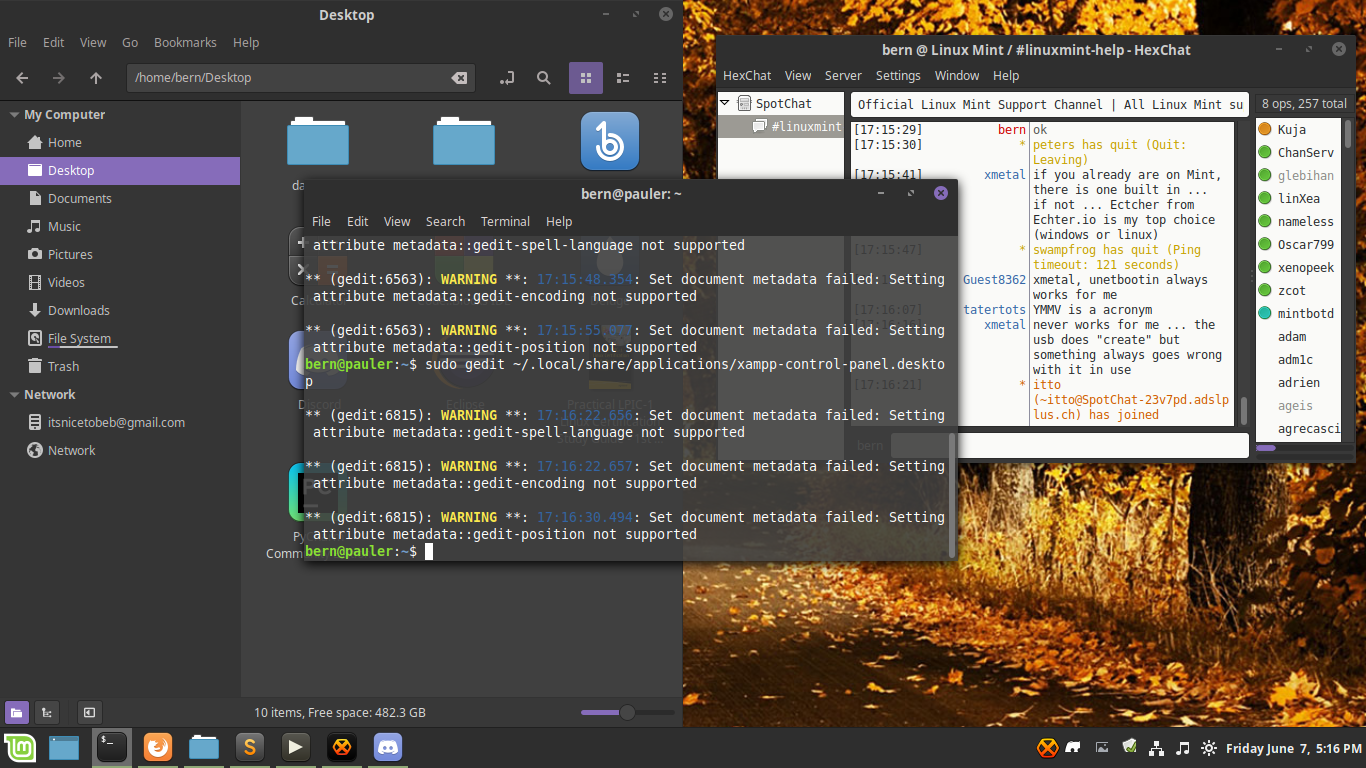Switch Nemo to icon view
This screenshot has height=768, width=1366.
pos(586,78)
